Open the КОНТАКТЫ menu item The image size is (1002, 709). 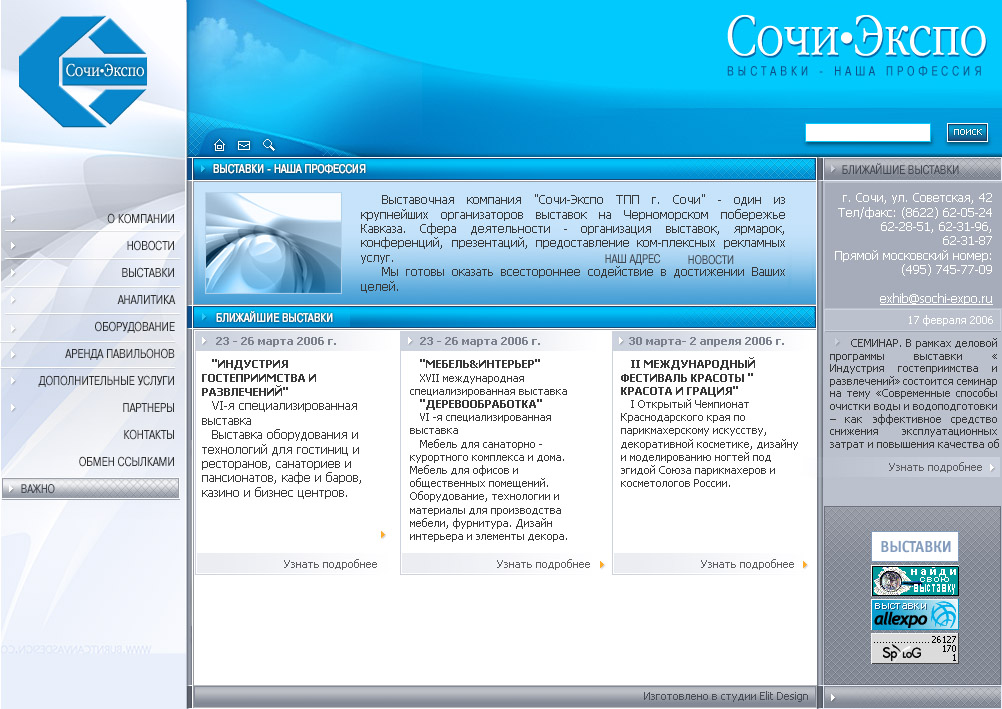tap(149, 435)
